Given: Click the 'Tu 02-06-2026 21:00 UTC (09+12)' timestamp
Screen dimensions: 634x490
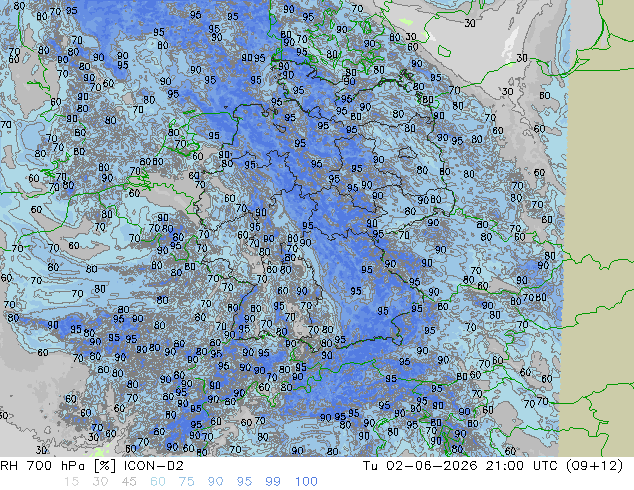Looking at the screenshot, I should [x=493, y=466].
